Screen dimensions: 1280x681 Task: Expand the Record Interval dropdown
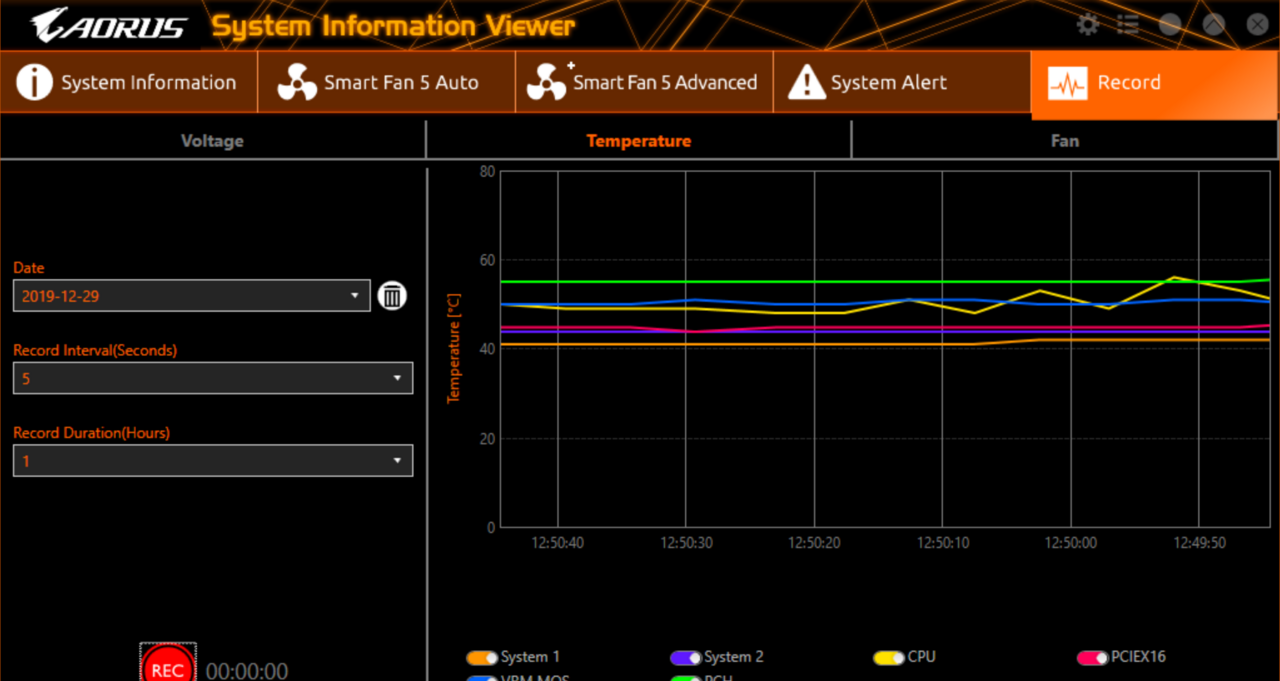(213, 378)
